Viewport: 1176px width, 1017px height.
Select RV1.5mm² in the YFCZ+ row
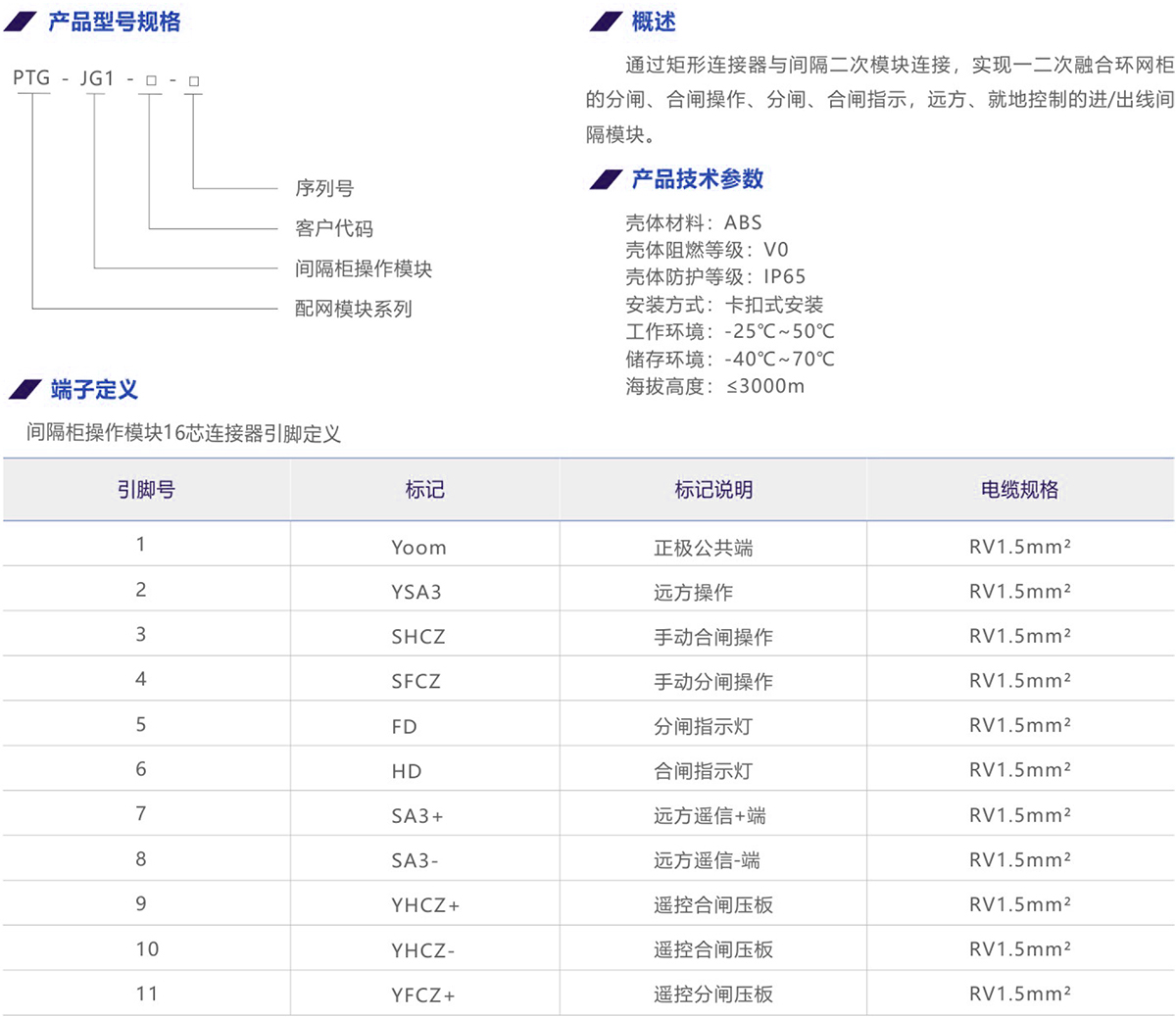[x=1020, y=993]
